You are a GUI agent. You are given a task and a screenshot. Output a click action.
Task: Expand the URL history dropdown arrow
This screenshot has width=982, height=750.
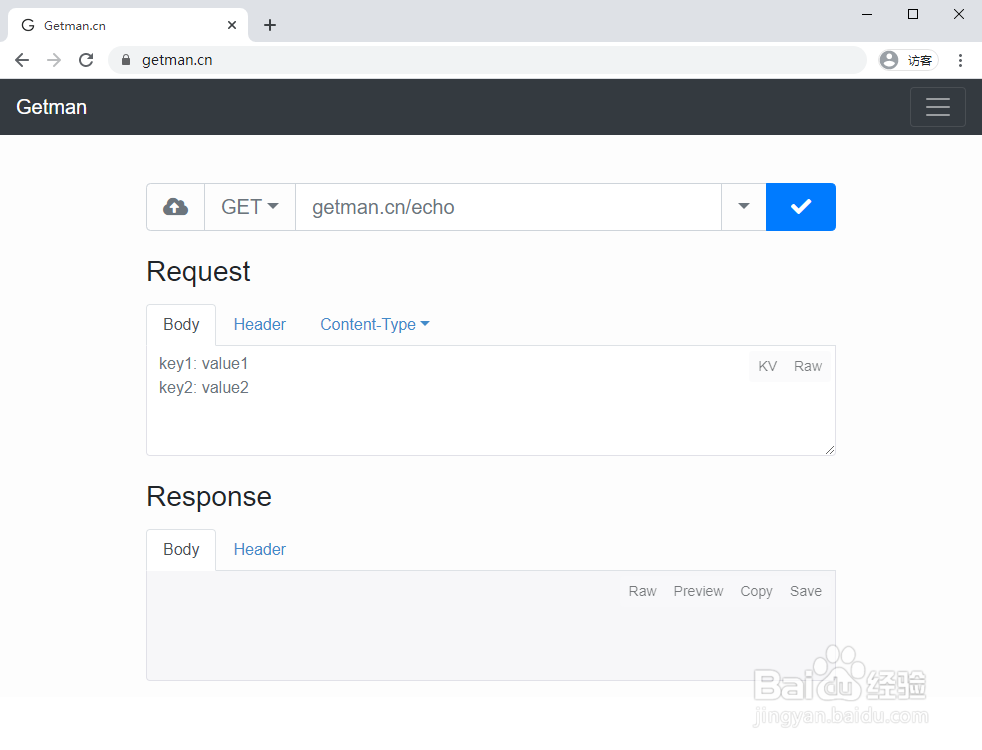743,207
